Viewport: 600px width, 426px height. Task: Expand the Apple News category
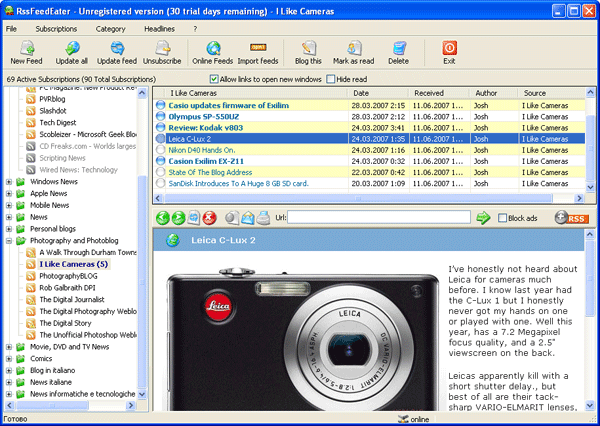coord(9,194)
